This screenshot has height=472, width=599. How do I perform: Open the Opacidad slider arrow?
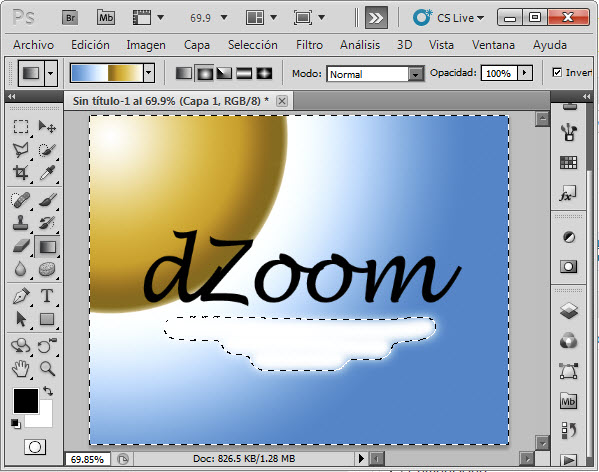[525, 73]
